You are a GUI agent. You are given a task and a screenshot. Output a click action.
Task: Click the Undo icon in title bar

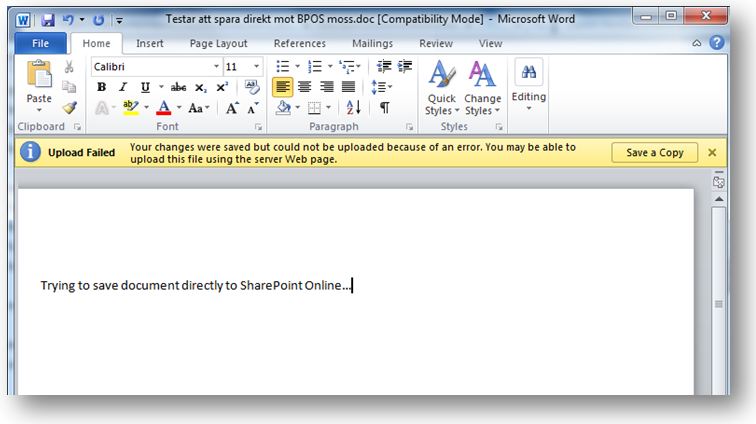[x=68, y=20]
